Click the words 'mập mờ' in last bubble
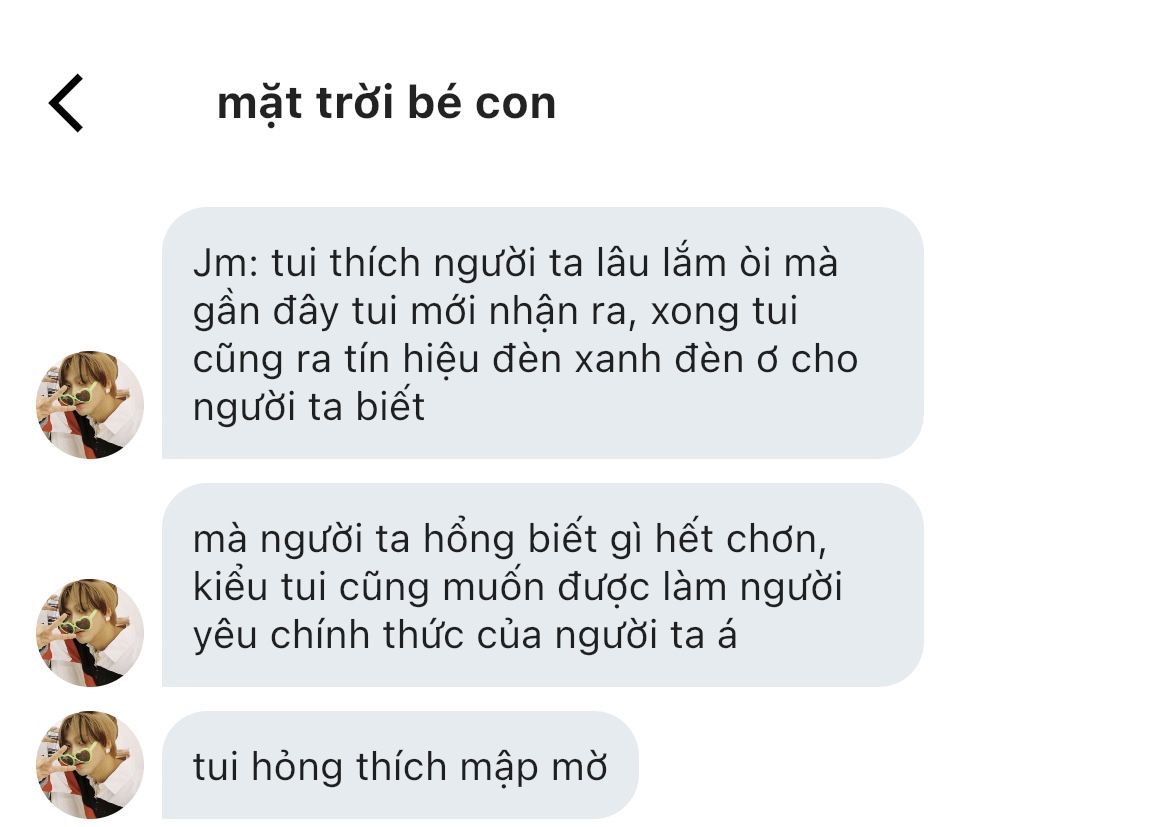This screenshot has width=1169, height=827. 533,768
